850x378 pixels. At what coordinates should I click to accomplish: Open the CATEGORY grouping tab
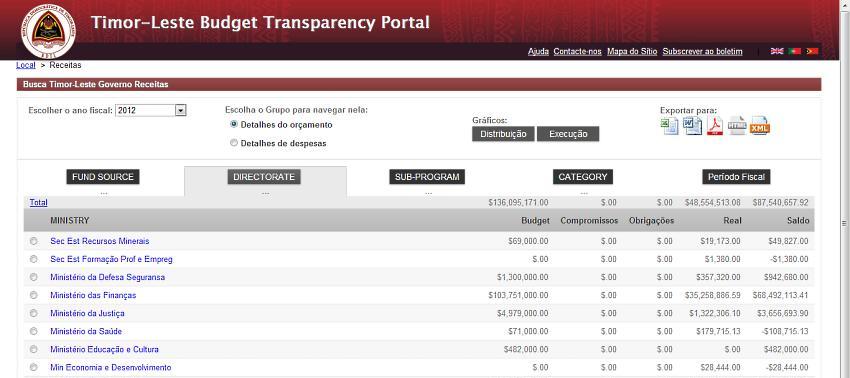pyautogui.click(x=583, y=177)
